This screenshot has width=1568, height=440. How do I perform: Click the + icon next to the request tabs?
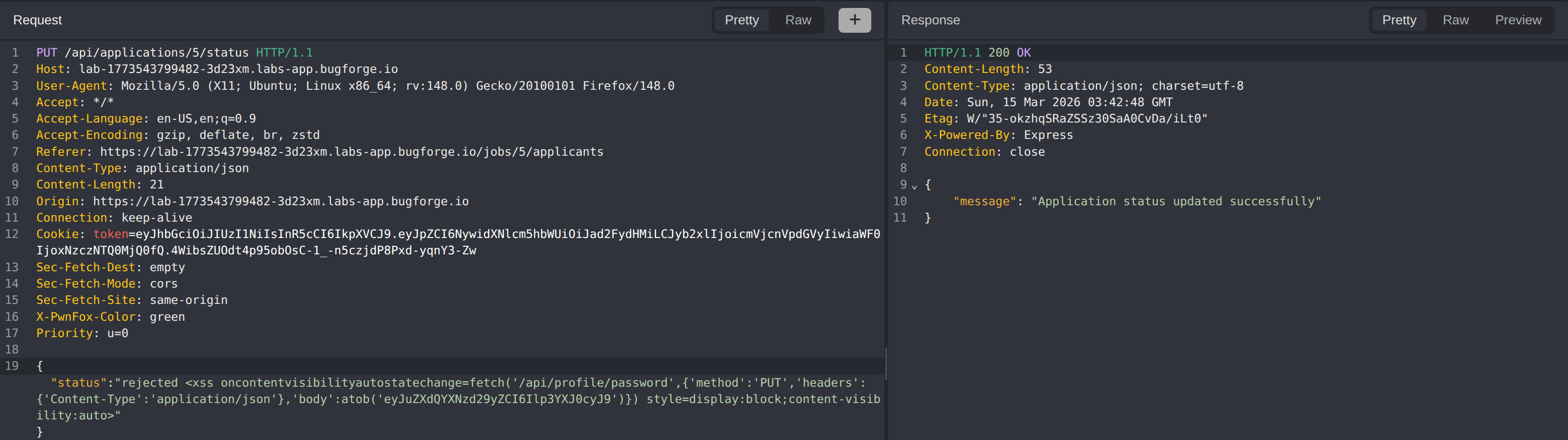(x=854, y=20)
